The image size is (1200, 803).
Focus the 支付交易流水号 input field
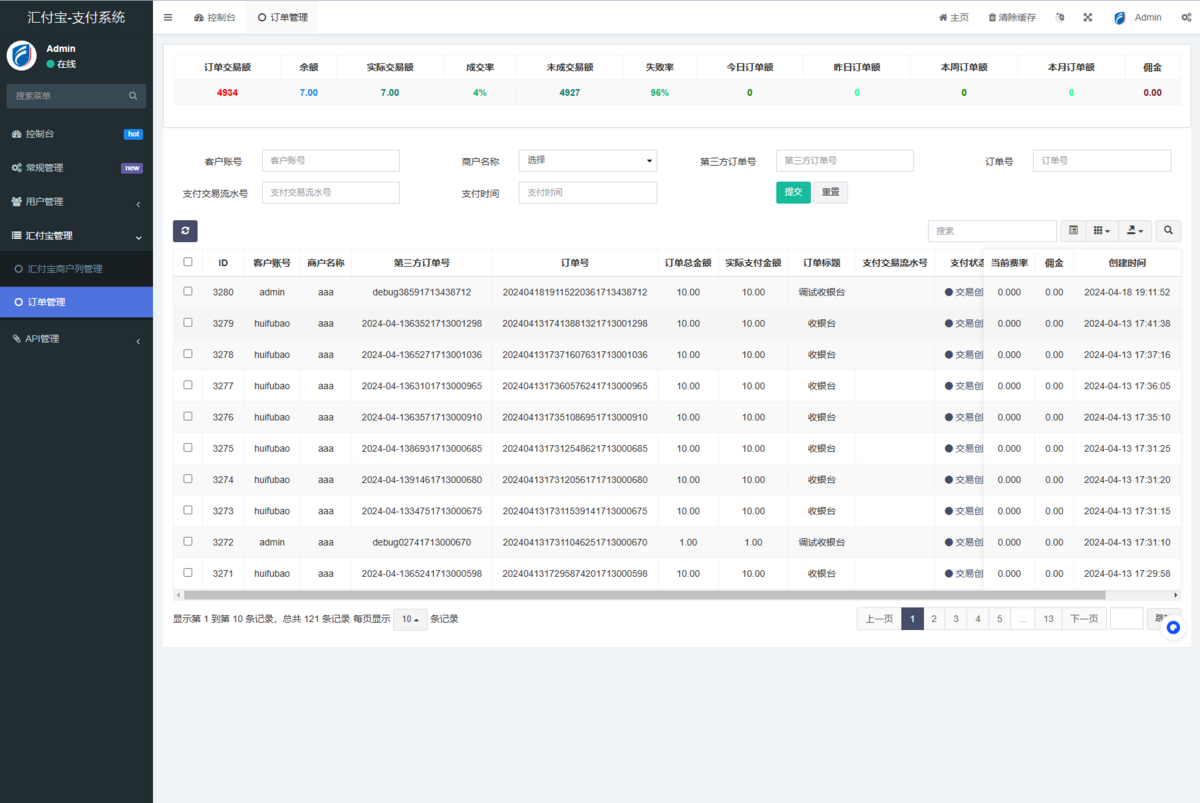[331, 192]
